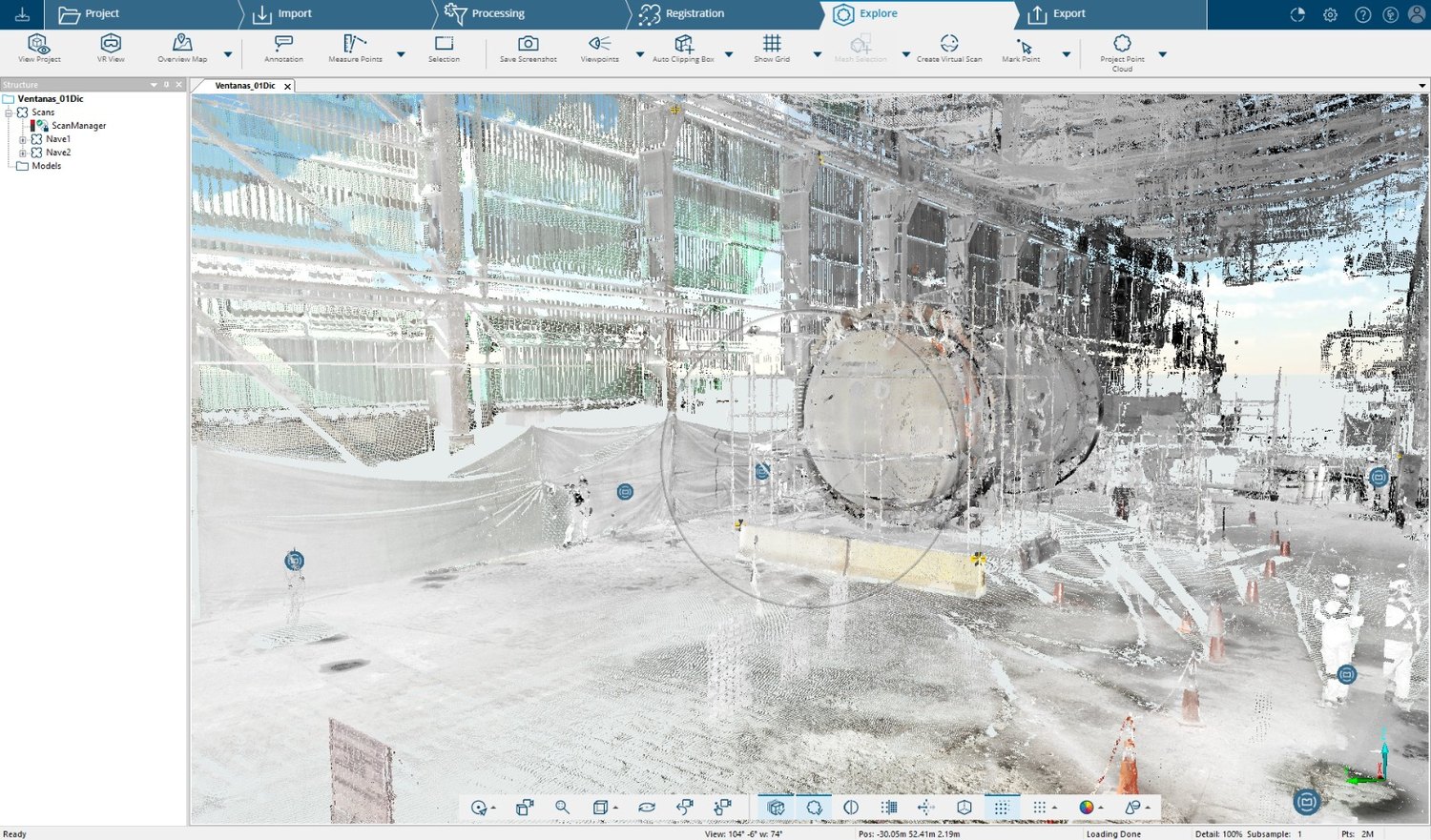Image resolution: width=1431 pixels, height=840 pixels.
Task: Choose the Selection tool
Action: (x=444, y=49)
